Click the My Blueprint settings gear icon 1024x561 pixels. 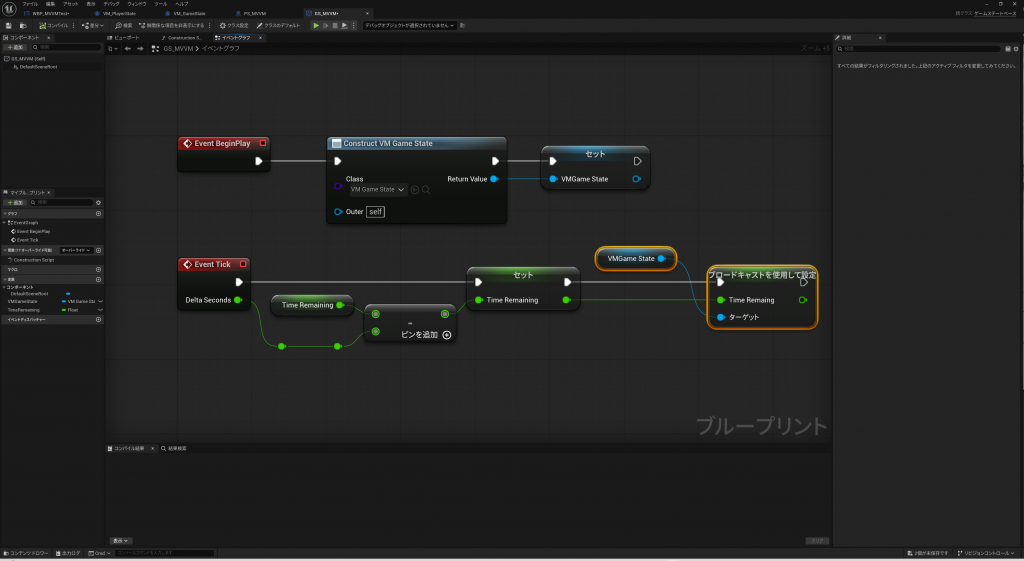tap(98, 202)
